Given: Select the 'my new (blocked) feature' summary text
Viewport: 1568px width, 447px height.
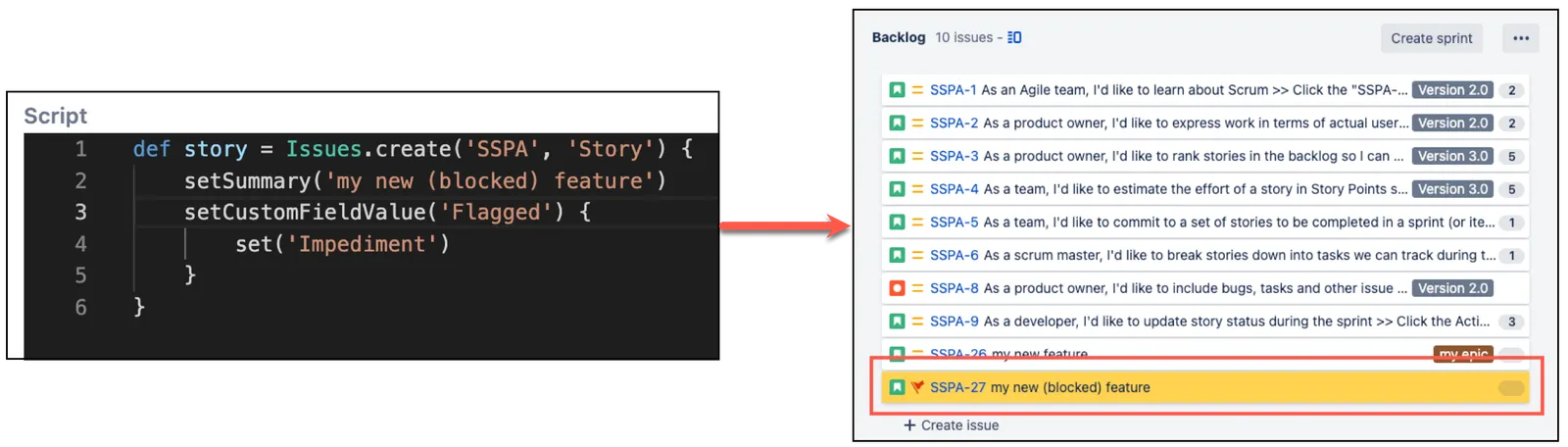Looking at the screenshot, I should (x=1070, y=387).
